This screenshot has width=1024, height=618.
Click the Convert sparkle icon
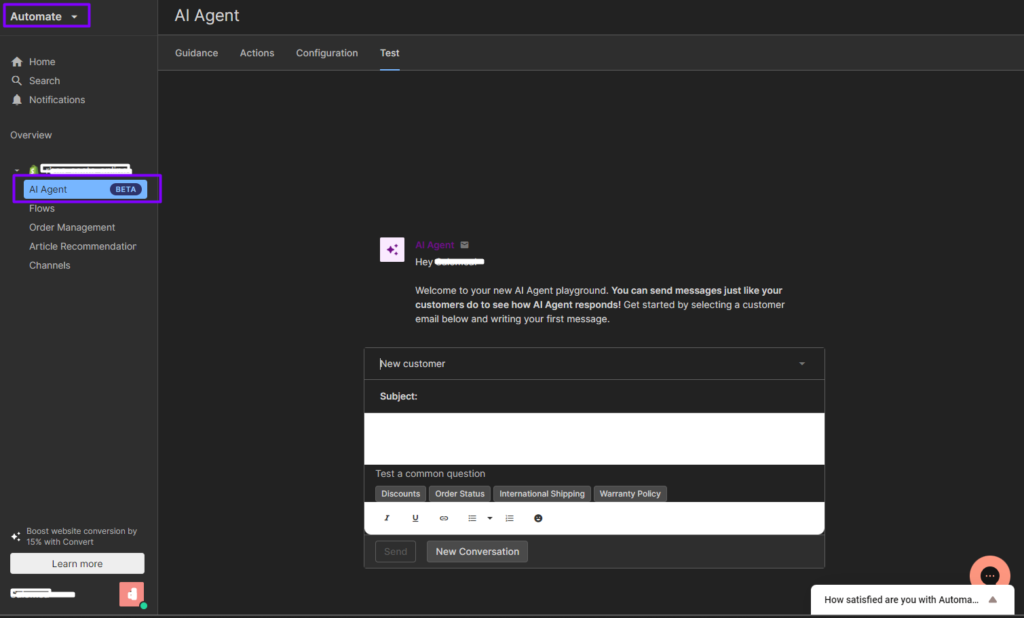[x=16, y=536]
